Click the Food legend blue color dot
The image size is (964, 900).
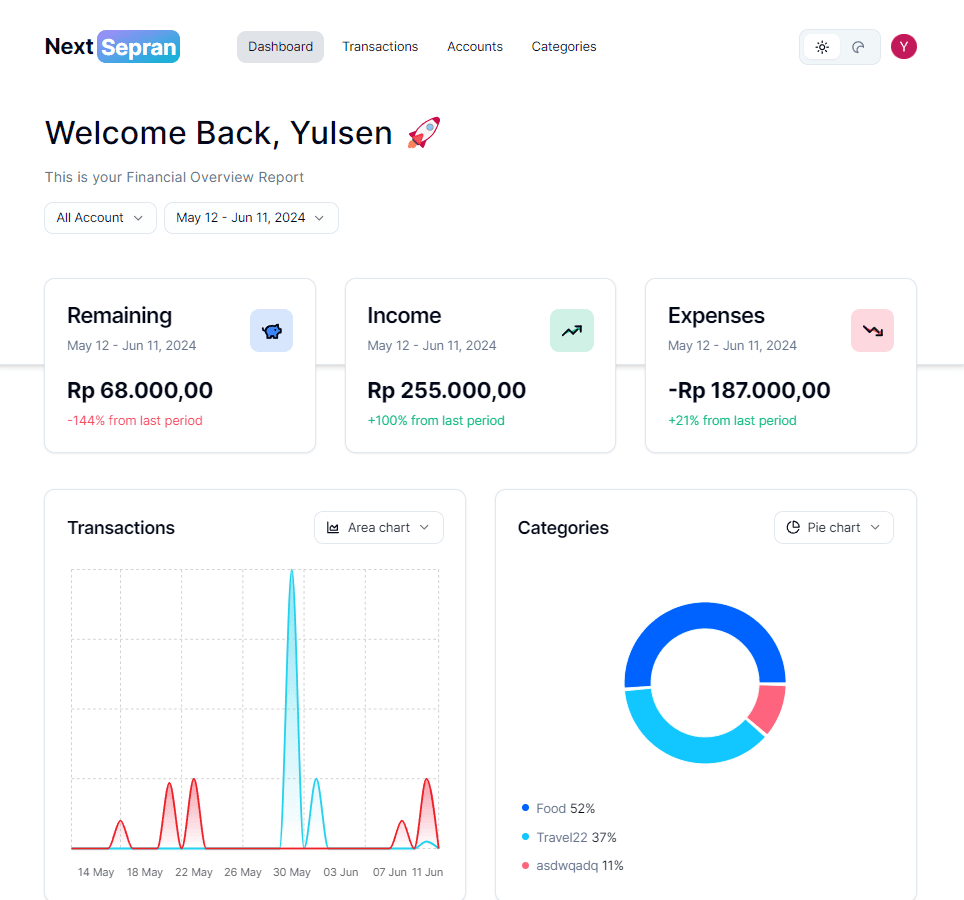[x=525, y=808]
